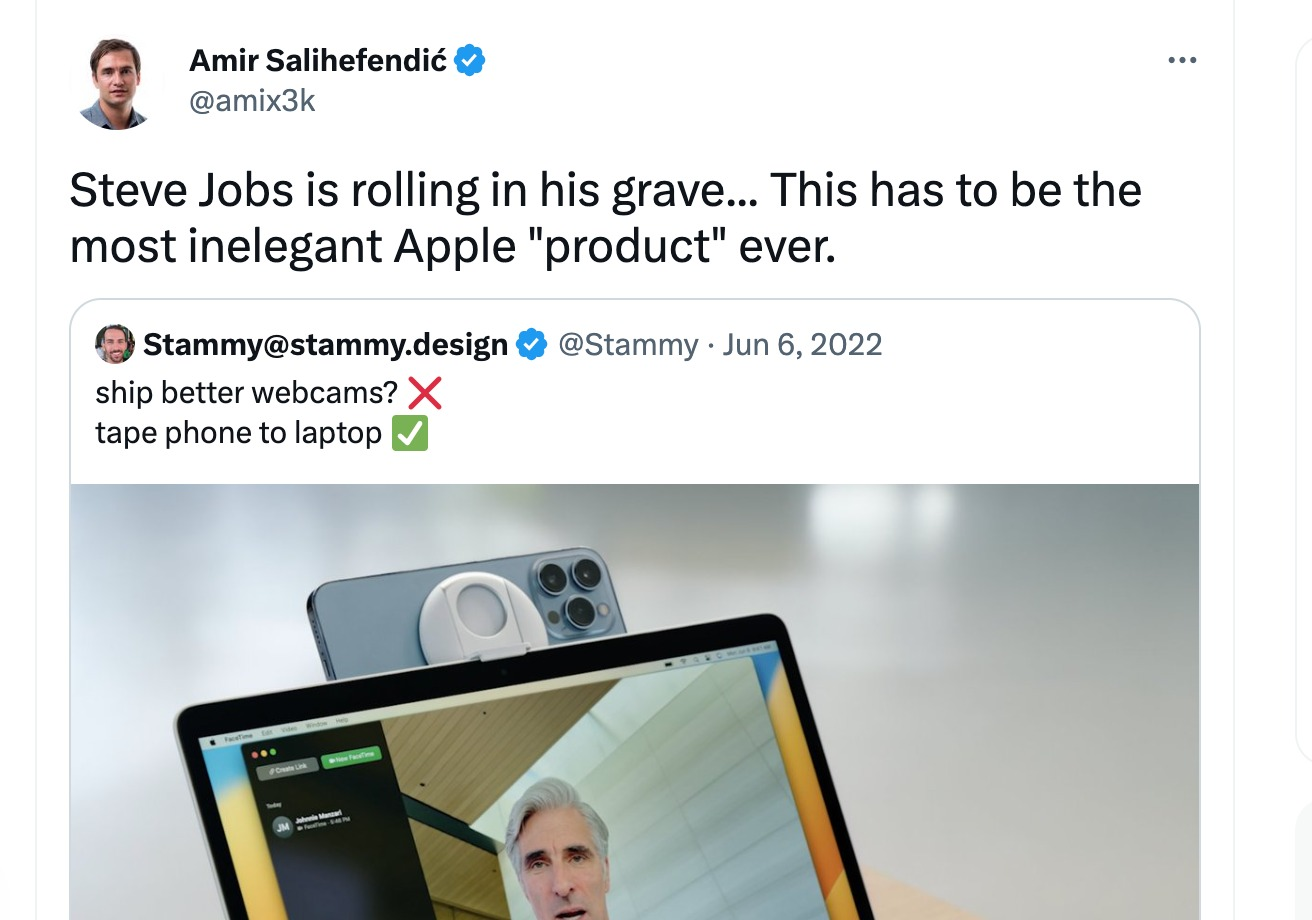Click the @Stammy handle in quoted tweet
The image size is (1312, 920).
[x=628, y=345]
